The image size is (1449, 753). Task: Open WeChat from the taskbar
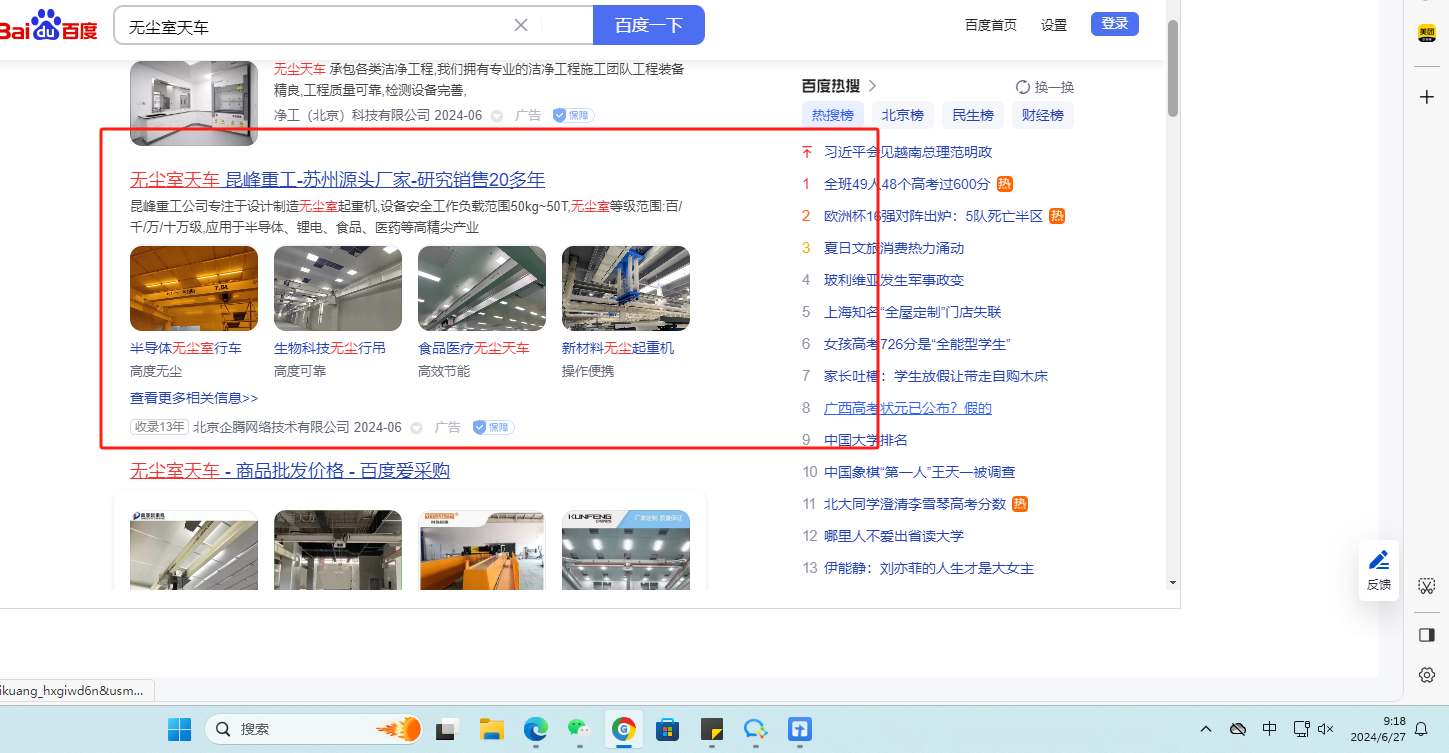[579, 729]
